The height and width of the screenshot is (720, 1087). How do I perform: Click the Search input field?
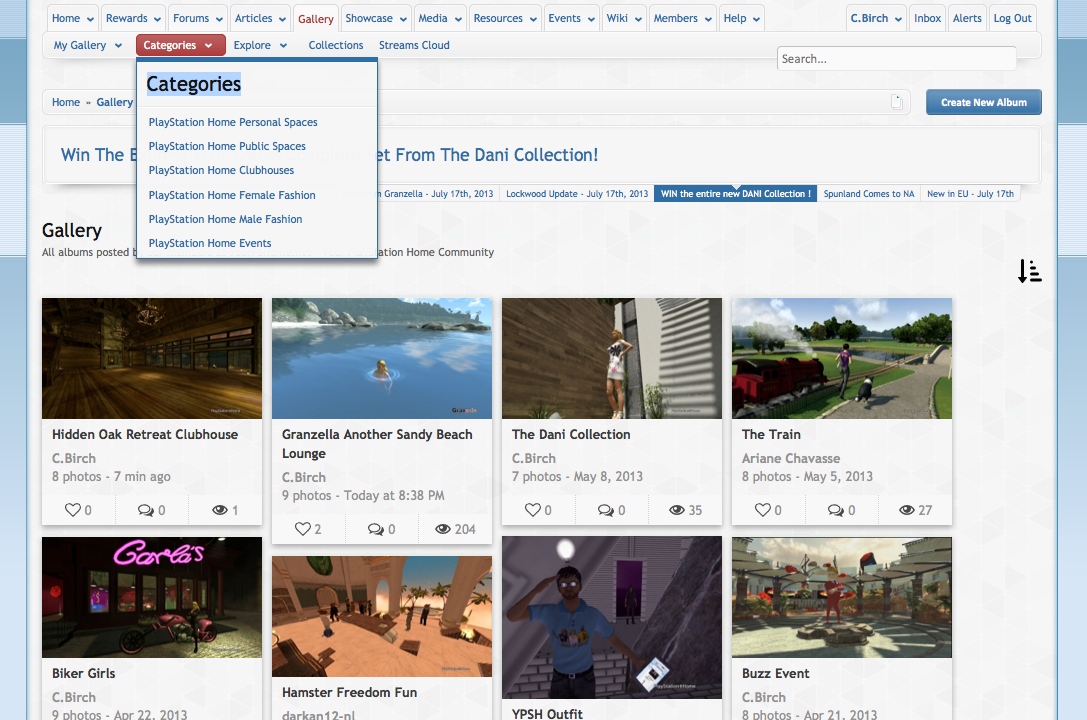point(896,59)
